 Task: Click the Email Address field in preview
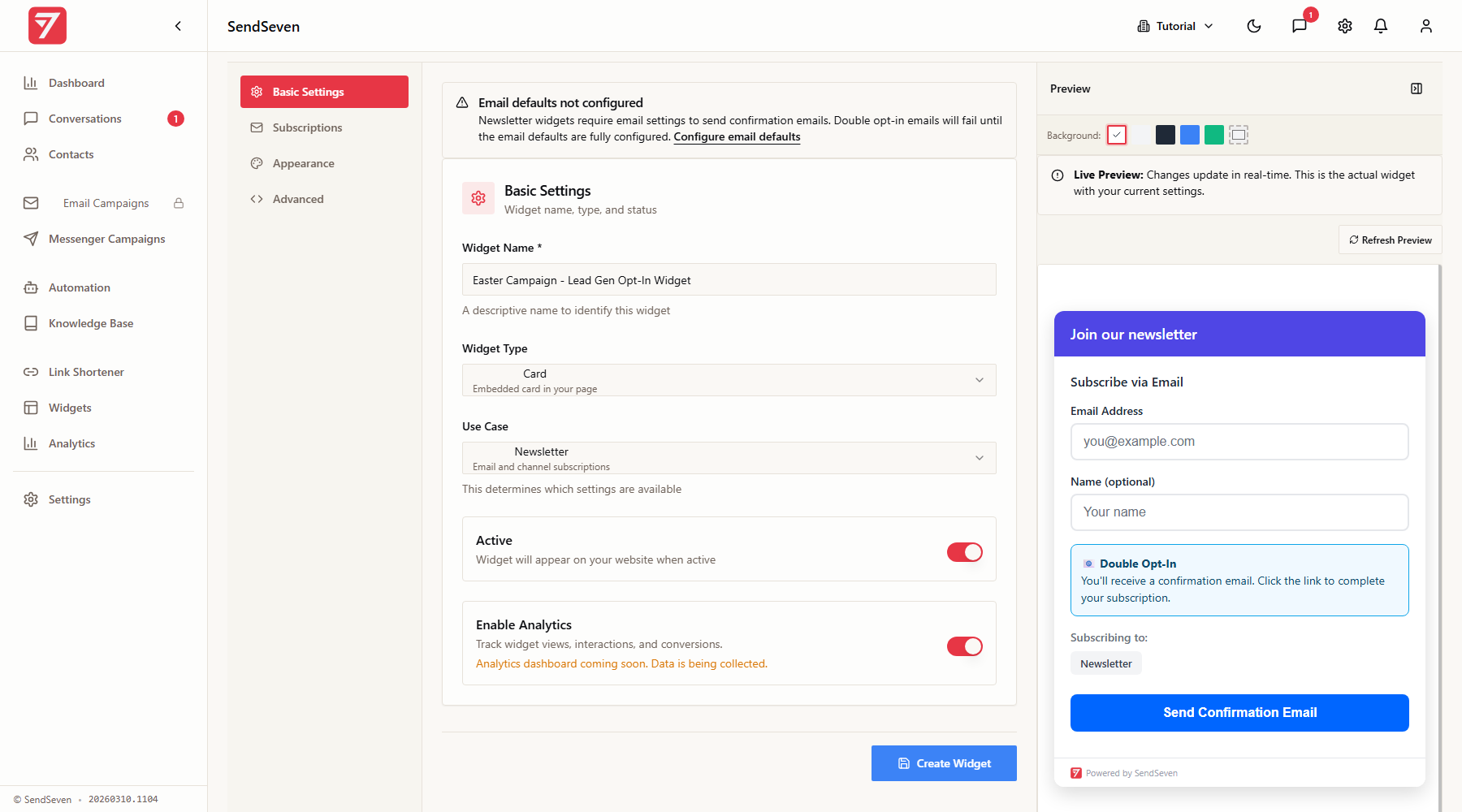[1239, 442]
